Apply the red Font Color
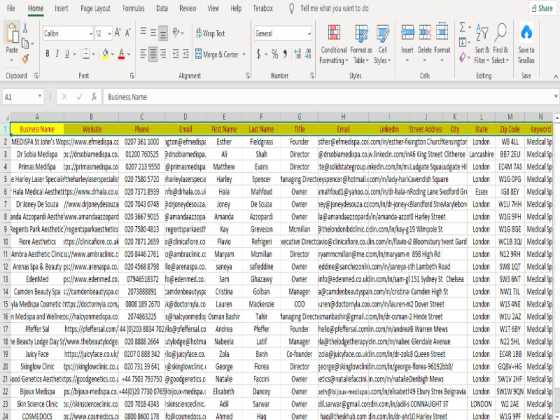This screenshot has height=420, width=560. (121, 54)
